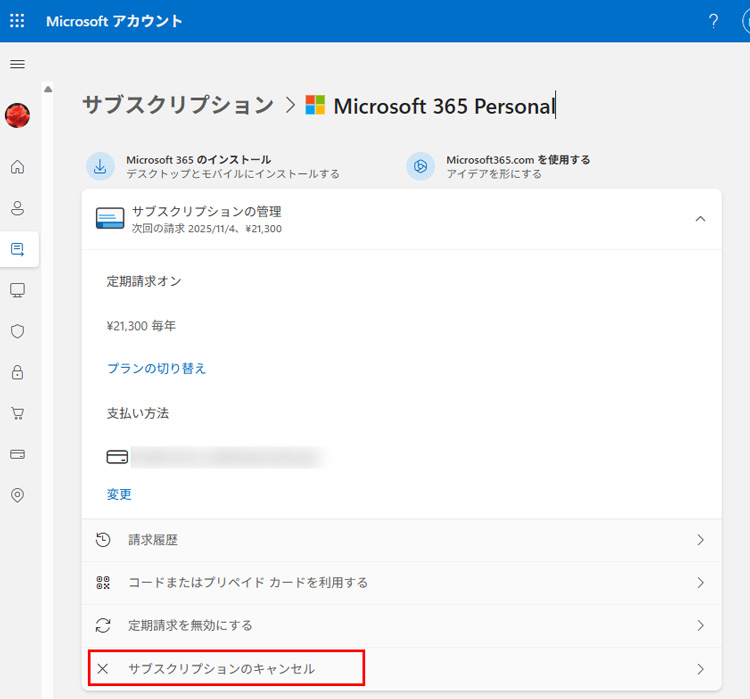Viewport: 750px width, 699px height.
Task: Click the 変更 payment method link
Action: point(119,494)
